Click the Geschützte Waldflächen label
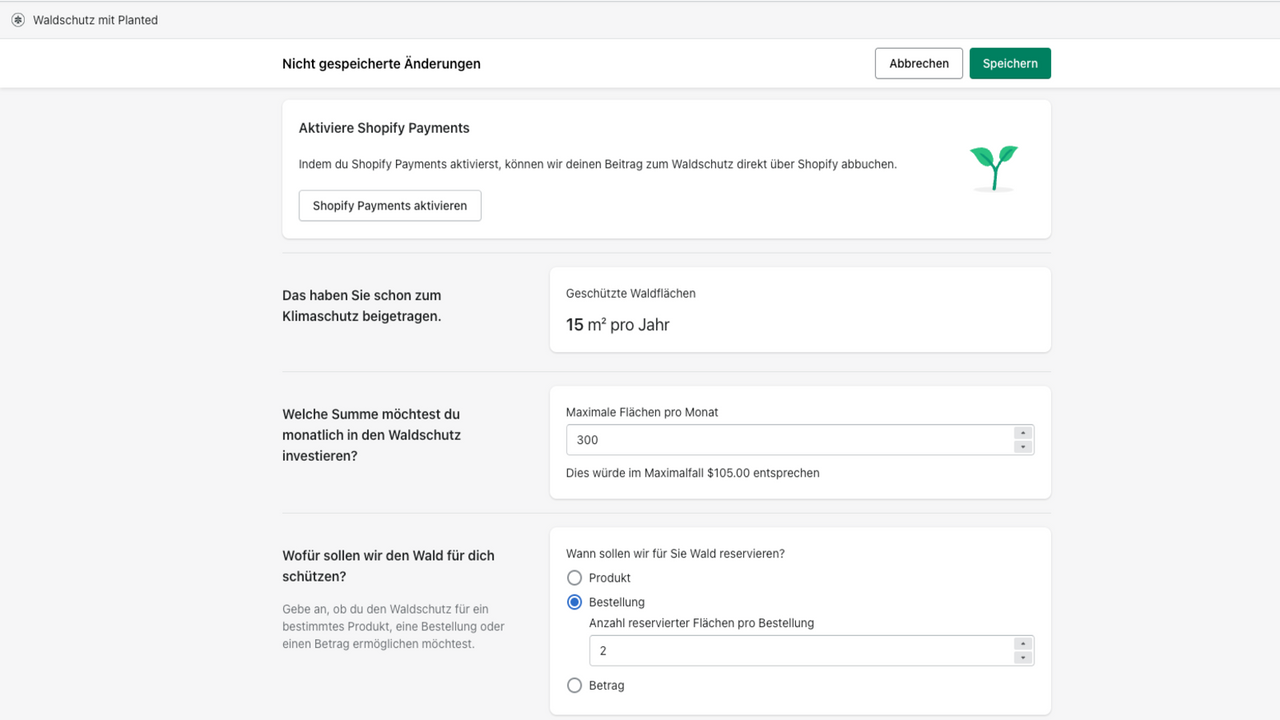 631,293
